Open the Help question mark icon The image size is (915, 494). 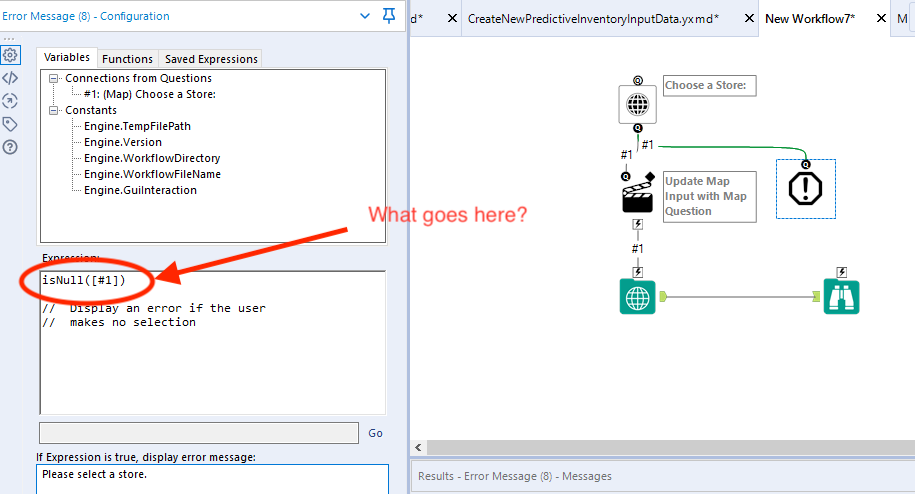10,147
